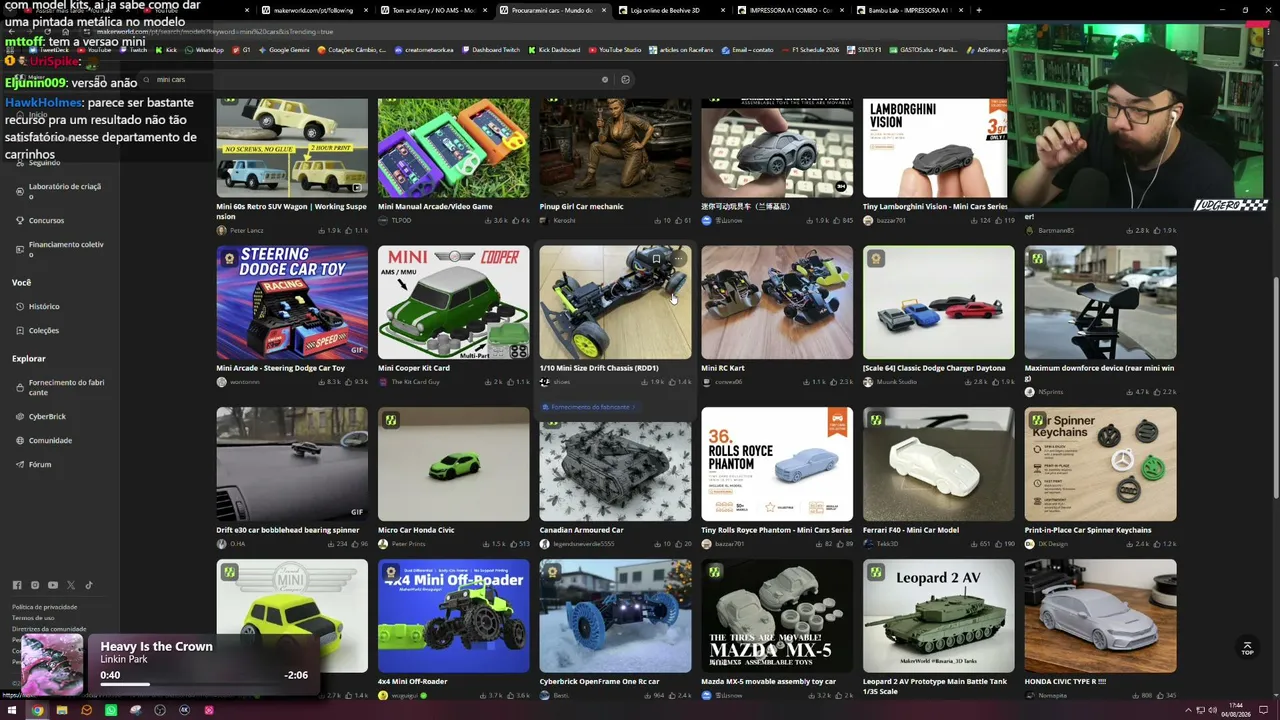The image size is (1280, 720).
Task: Click the 'mini cars' search input field
Action: (375, 80)
